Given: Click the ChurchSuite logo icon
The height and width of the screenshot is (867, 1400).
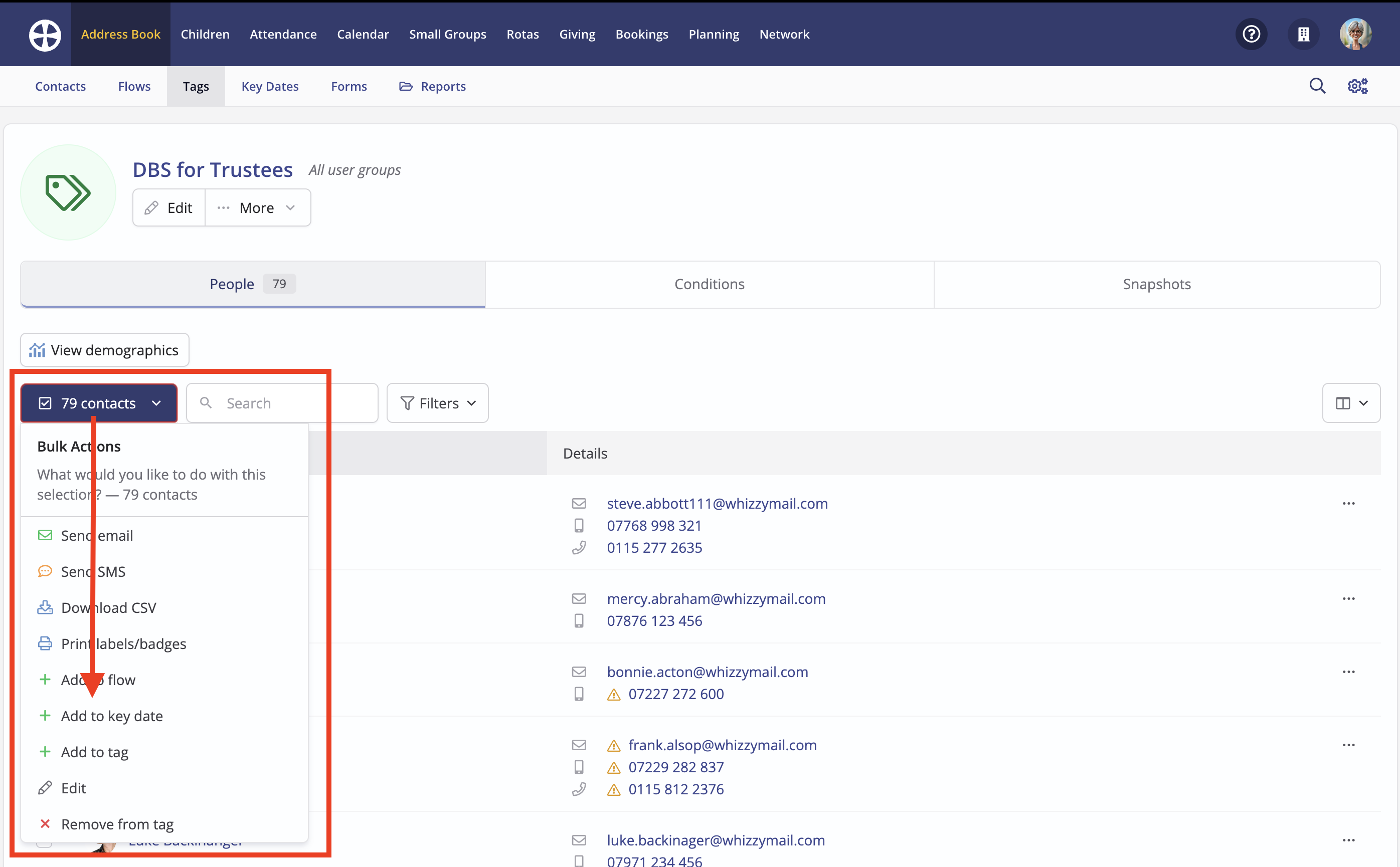Looking at the screenshot, I should coord(45,35).
